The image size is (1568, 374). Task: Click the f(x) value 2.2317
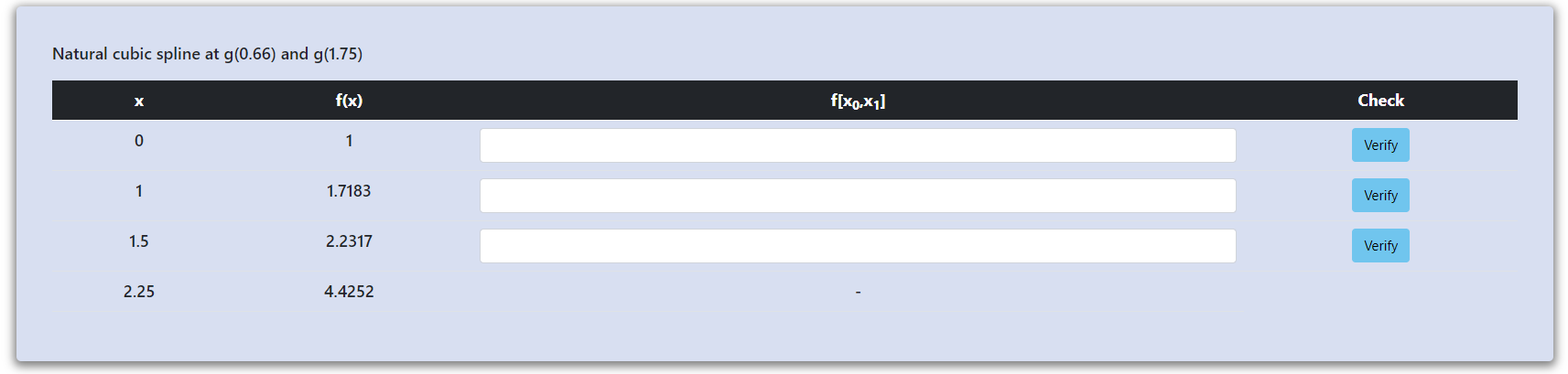349,241
